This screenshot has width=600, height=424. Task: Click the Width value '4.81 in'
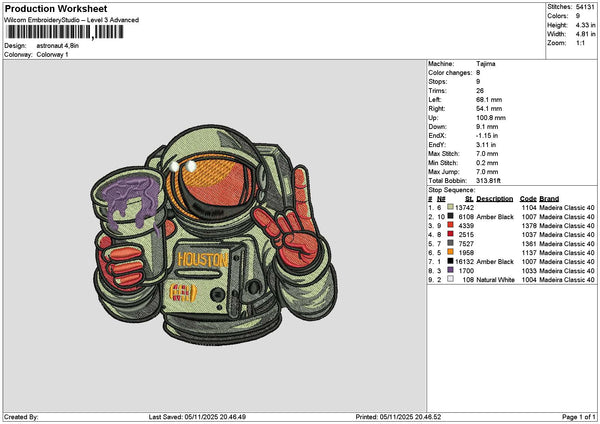coord(585,34)
